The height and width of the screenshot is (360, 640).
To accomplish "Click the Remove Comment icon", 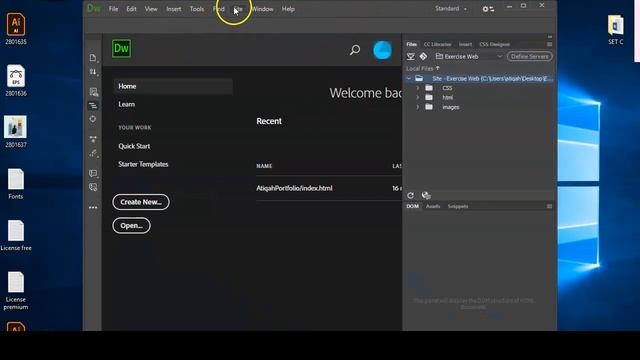I will pyautogui.click(x=93, y=187).
